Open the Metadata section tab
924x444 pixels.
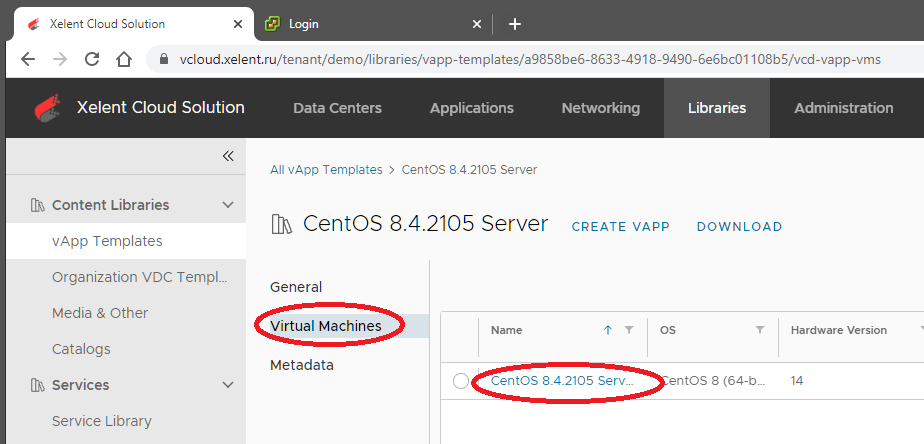click(302, 365)
